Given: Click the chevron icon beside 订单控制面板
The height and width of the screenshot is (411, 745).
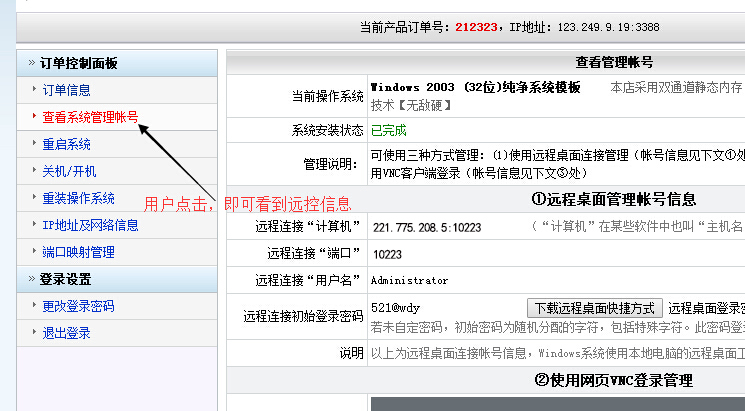Looking at the screenshot, I should point(32,63).
